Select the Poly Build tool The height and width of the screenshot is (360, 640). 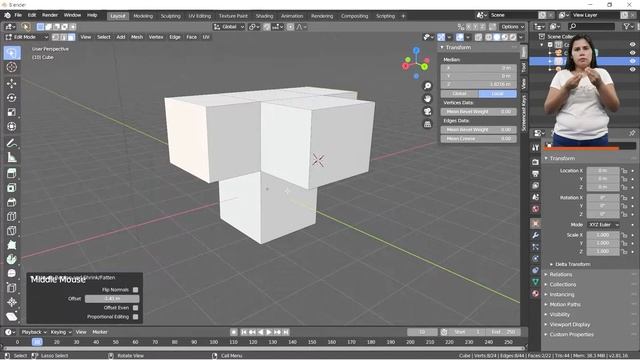pos(12,245)
